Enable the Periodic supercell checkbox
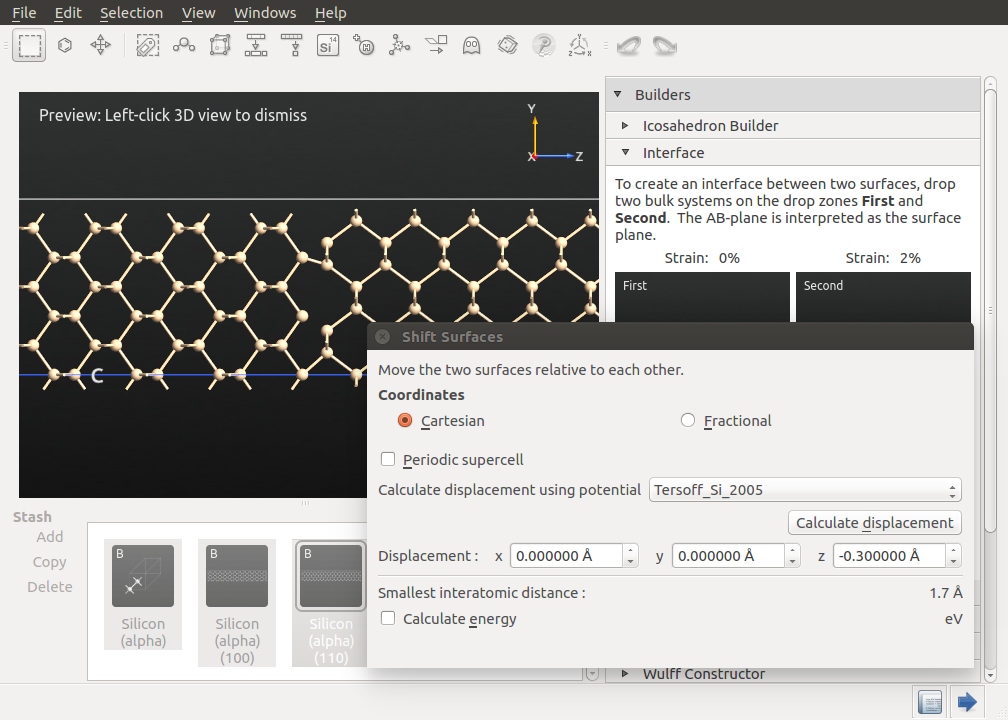This screenshot has height=720, width=1008. [x=388, y=459]
